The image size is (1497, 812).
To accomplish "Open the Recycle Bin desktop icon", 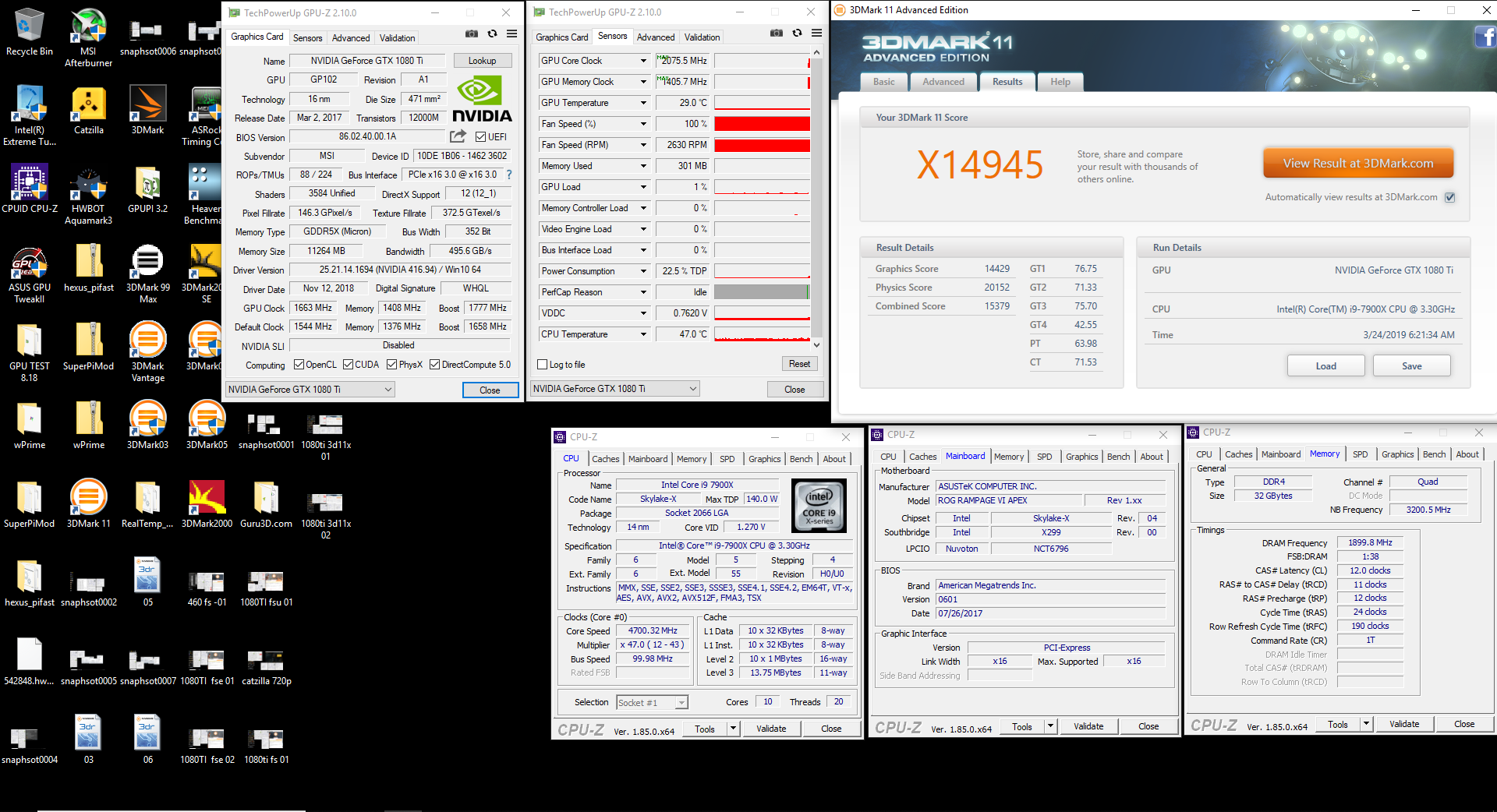I will [x=30, y=32].
